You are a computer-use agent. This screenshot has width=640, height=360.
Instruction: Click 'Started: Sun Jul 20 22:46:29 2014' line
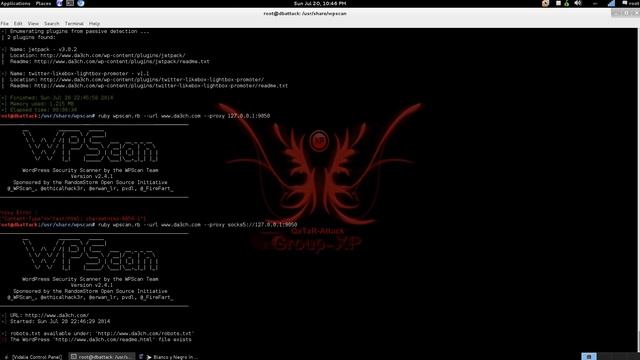[x=60, y=322]
